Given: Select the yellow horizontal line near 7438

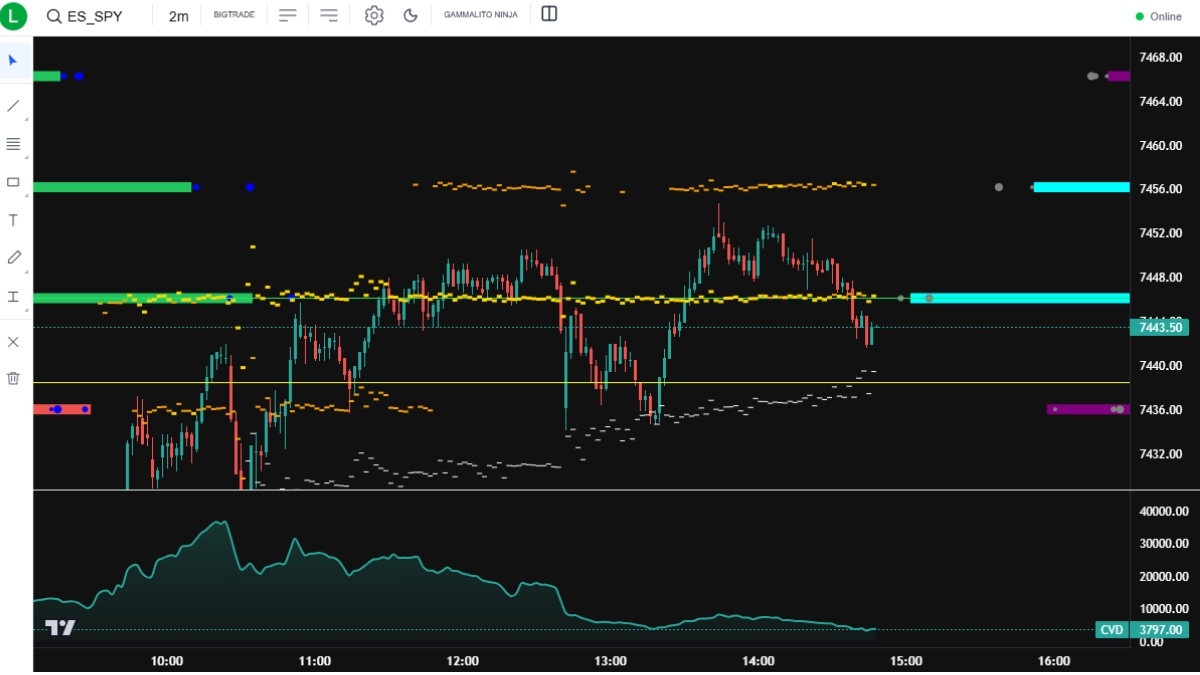Looking at the screenshot, I should pos(581,383).
